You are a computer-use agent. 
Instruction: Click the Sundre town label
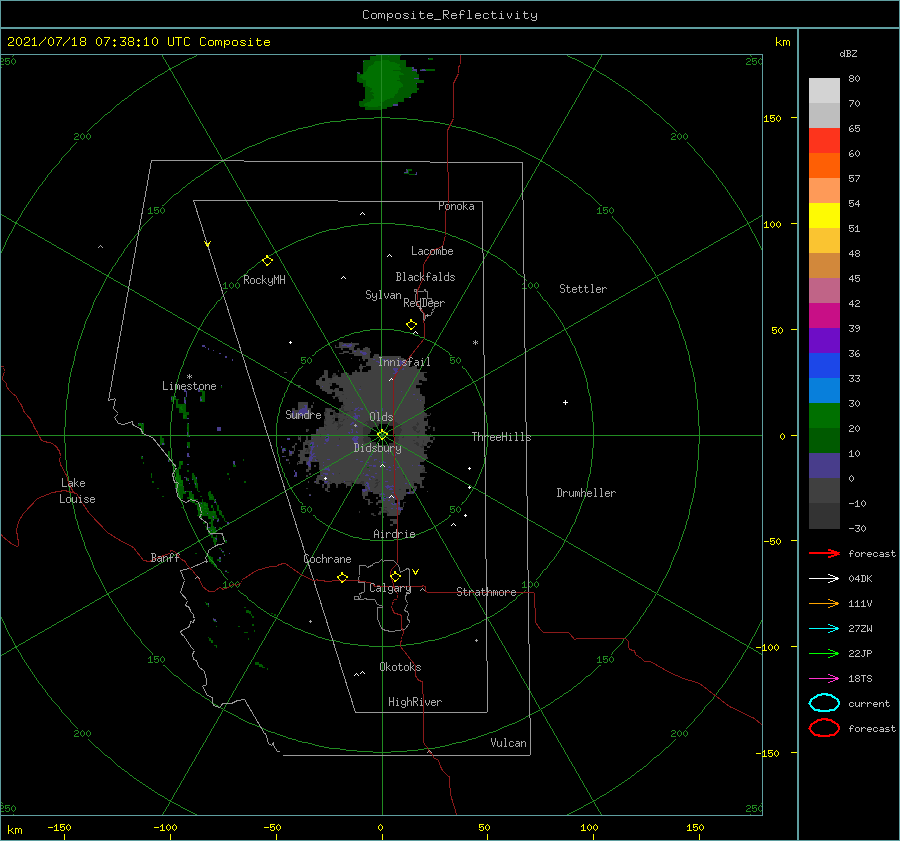(303, 414)
